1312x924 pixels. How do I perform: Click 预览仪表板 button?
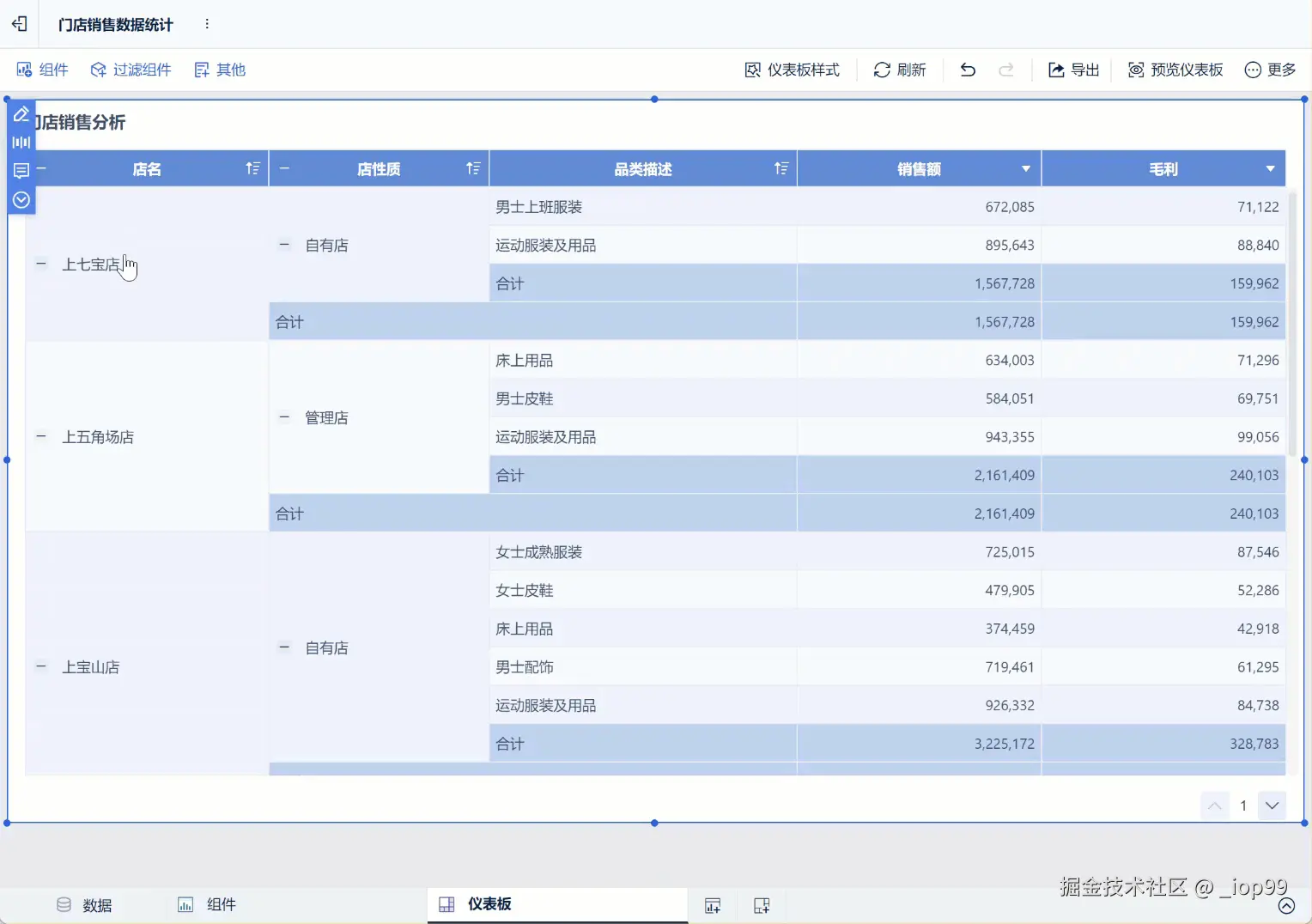tap(1175, 70)
